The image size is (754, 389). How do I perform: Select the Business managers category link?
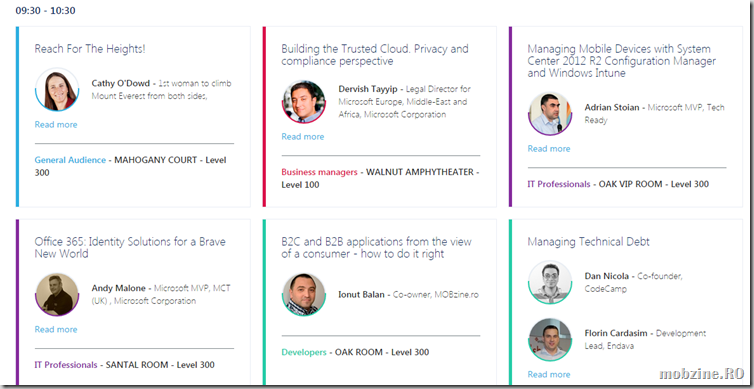tap(319, 172)
